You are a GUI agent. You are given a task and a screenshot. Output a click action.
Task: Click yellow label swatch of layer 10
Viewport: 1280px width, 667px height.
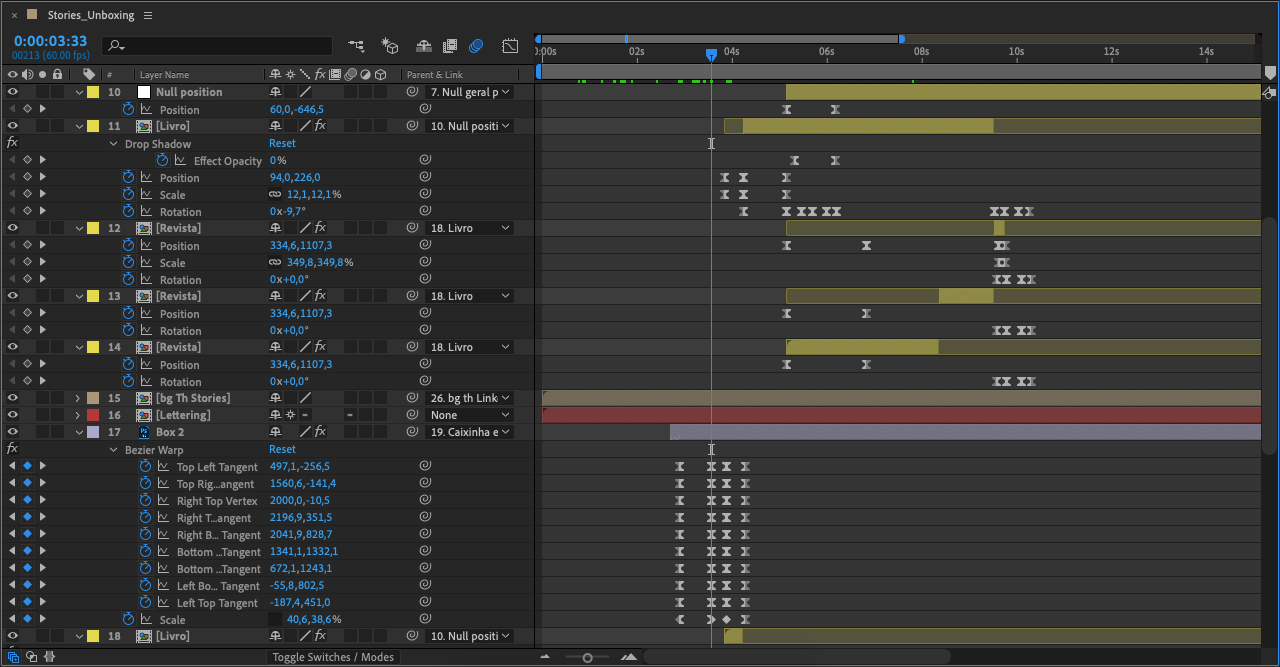click(93, 92)
